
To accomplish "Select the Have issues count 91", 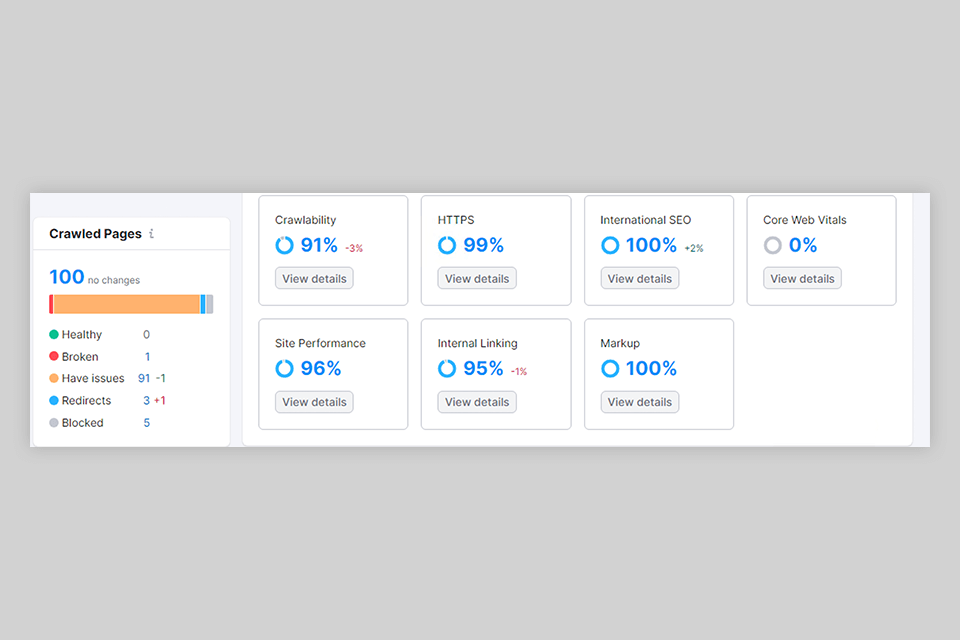I will 144,379.
